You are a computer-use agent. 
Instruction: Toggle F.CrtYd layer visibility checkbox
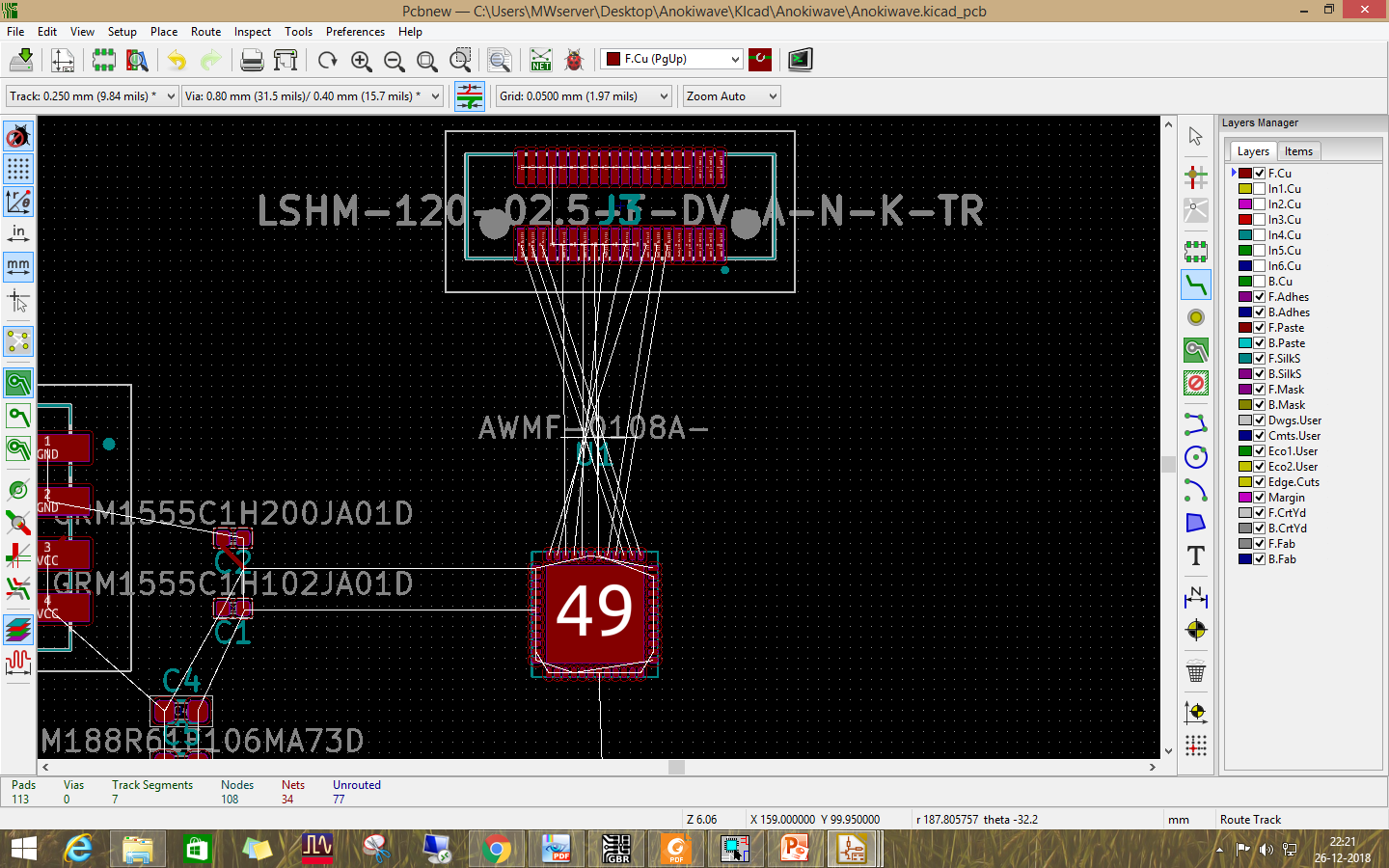(x=1260, y=513)
